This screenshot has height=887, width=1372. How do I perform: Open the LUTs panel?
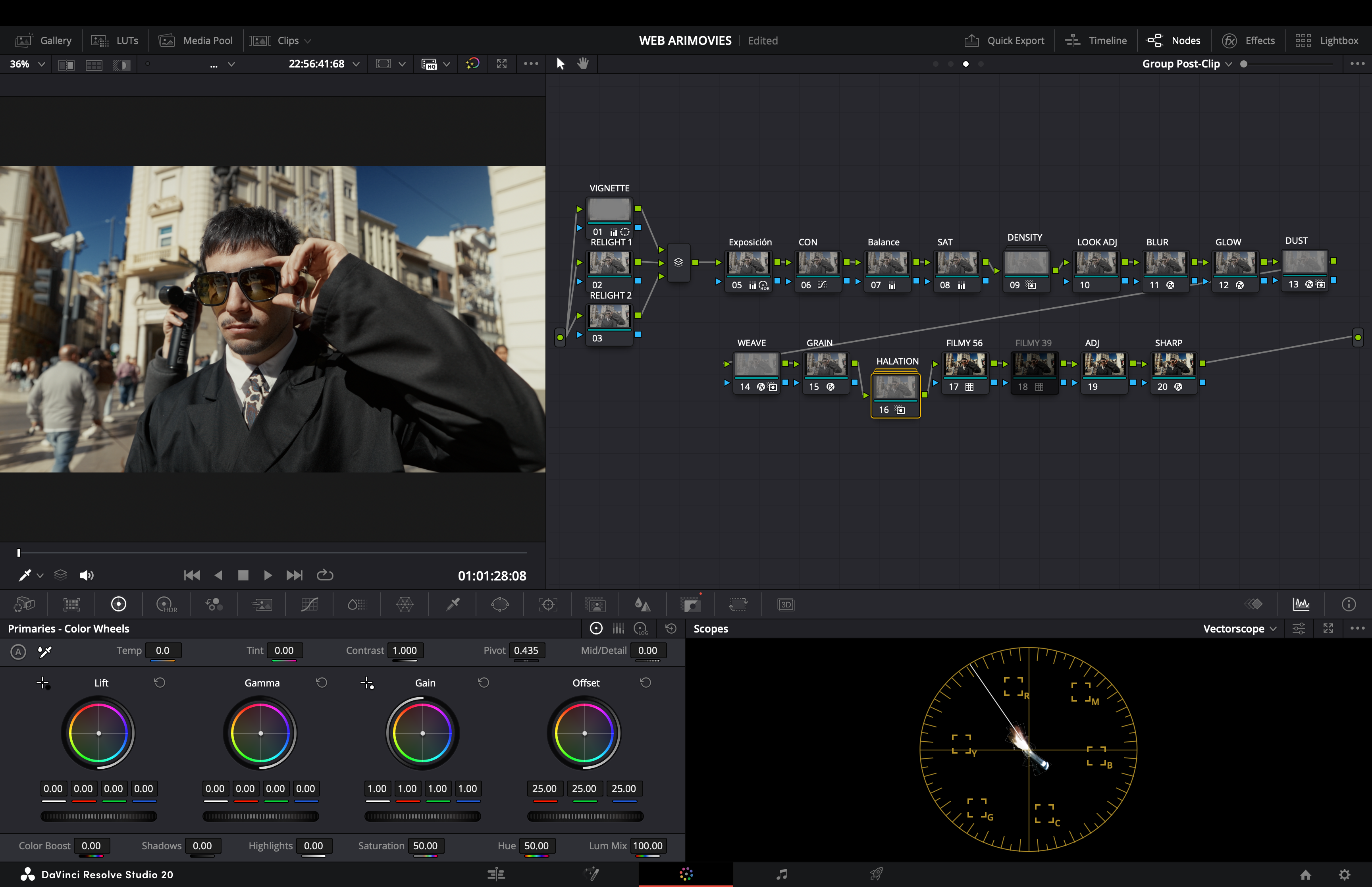[x=115, y=40]
